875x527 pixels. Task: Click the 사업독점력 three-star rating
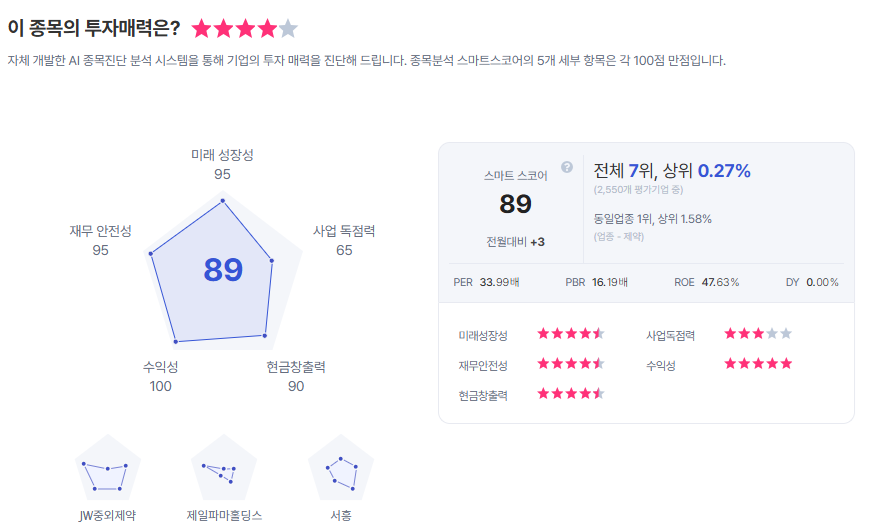pyautogui.click(x=757, y=334)
